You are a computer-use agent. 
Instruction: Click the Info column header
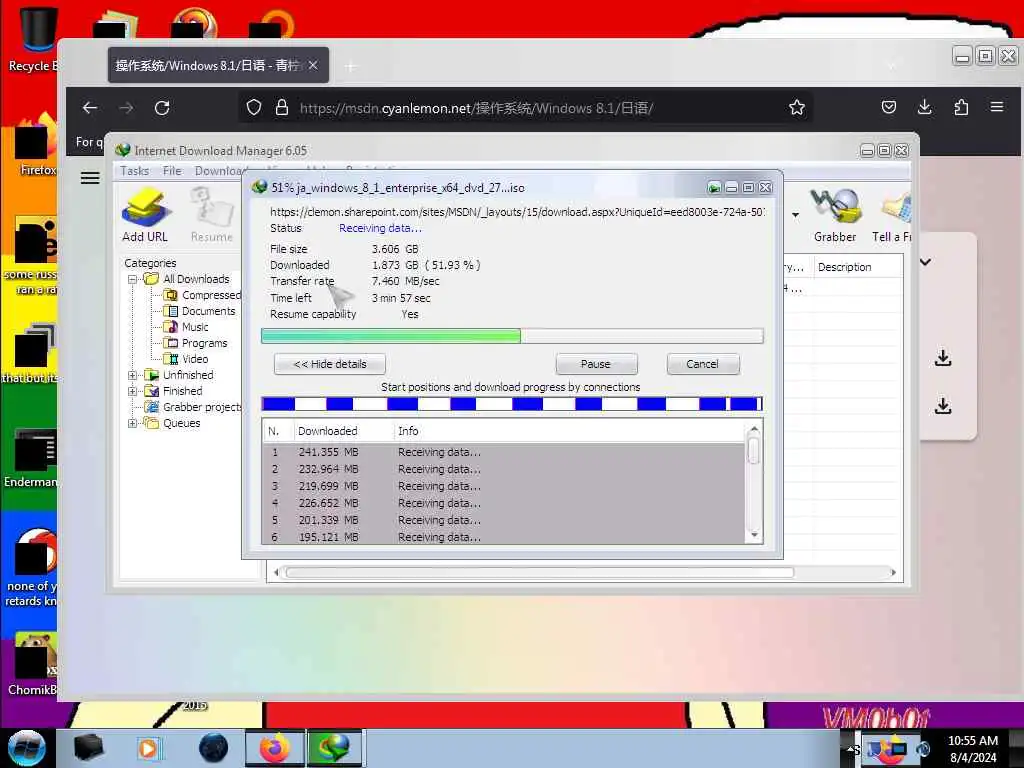[568, 431]
